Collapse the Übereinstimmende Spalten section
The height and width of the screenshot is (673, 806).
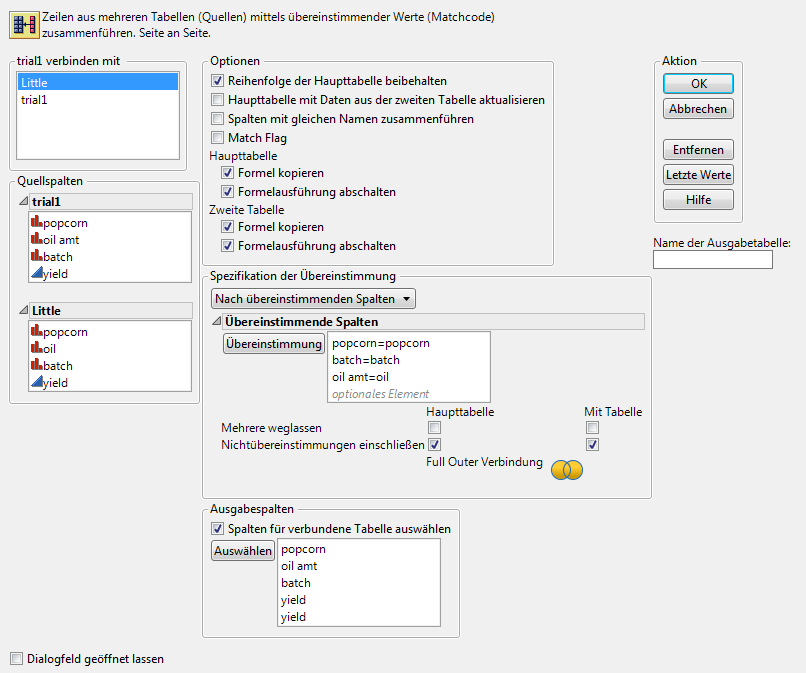(x=217, y=322)
